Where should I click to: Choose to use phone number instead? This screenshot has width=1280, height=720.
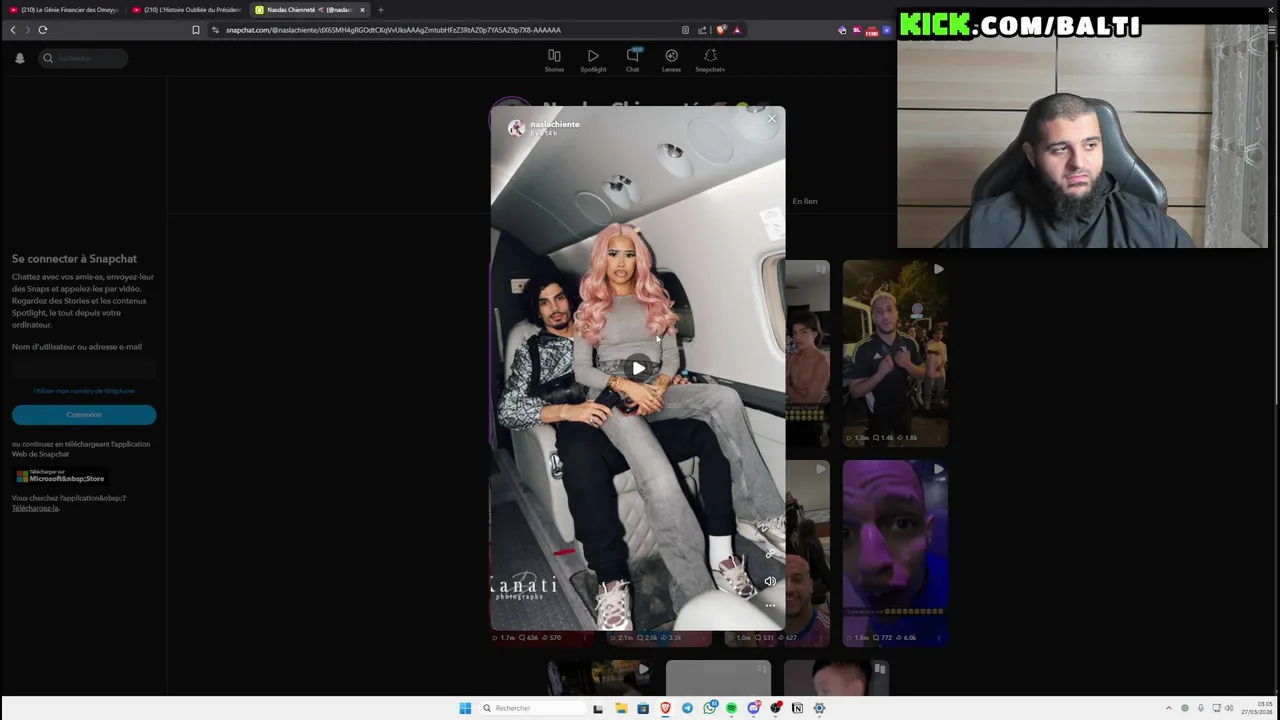click(84, 391)
